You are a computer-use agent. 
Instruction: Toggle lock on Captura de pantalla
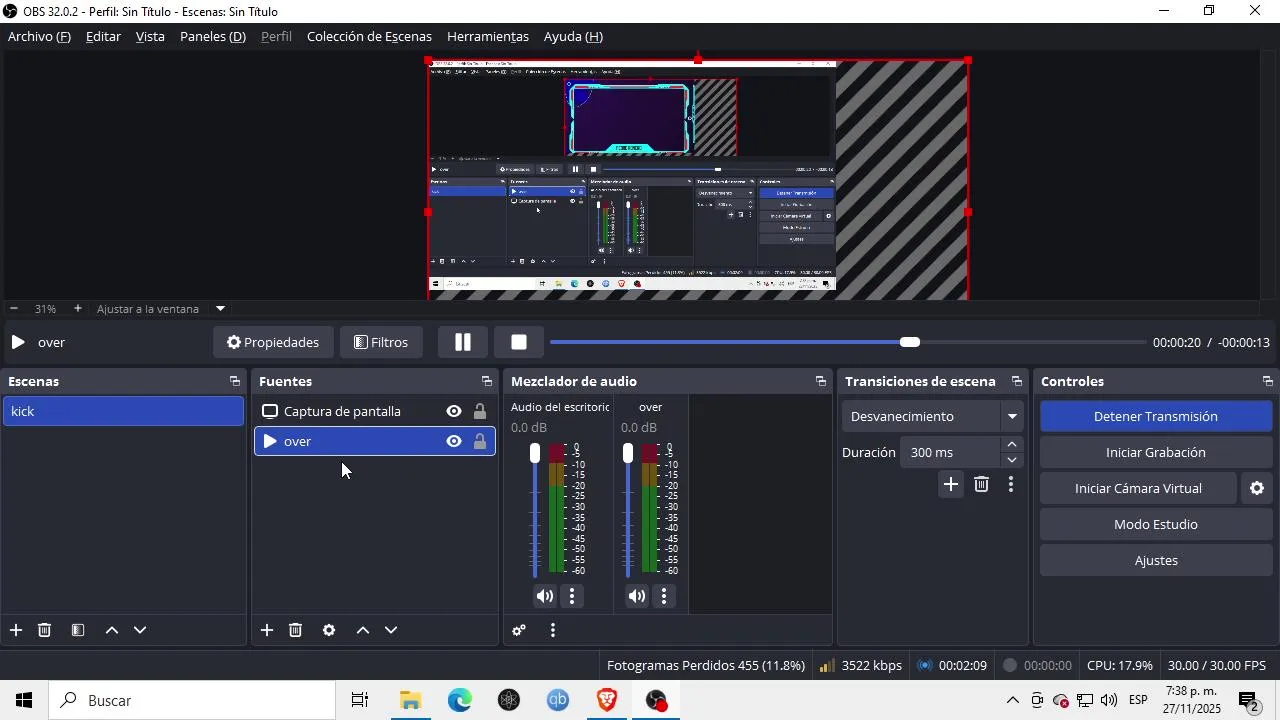point(480,411)
